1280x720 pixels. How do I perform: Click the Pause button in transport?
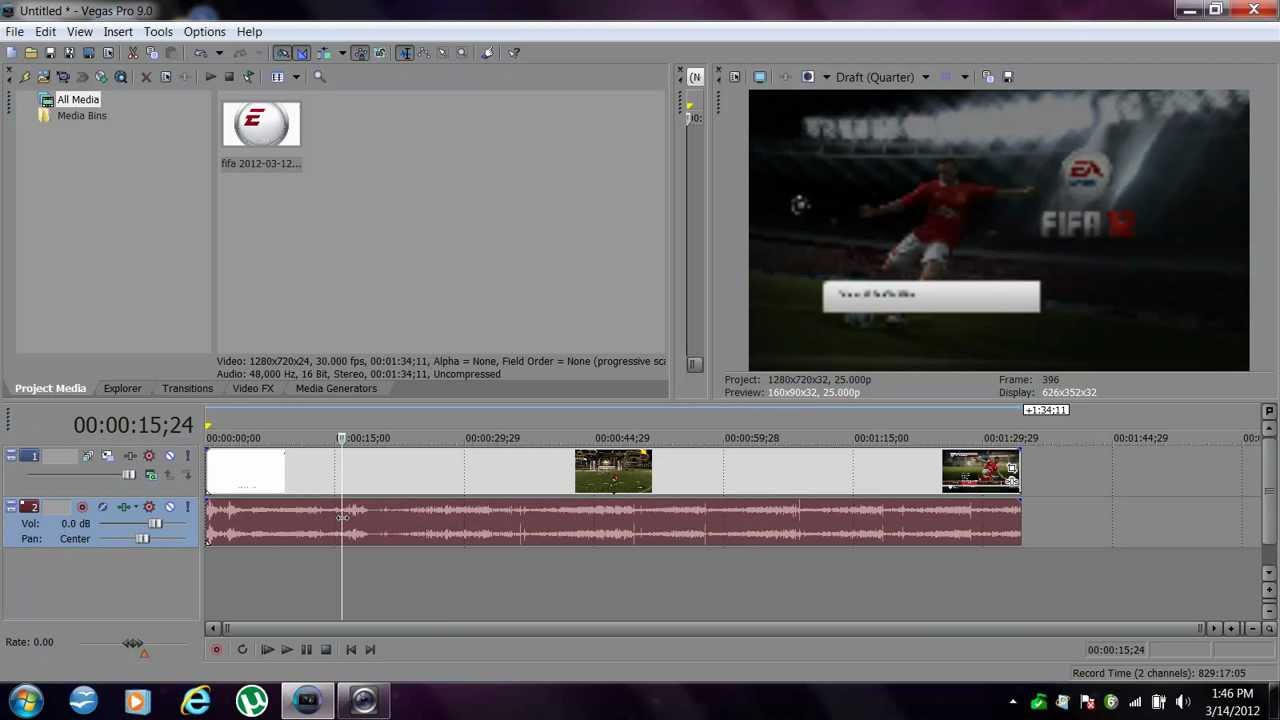point(306,650)
